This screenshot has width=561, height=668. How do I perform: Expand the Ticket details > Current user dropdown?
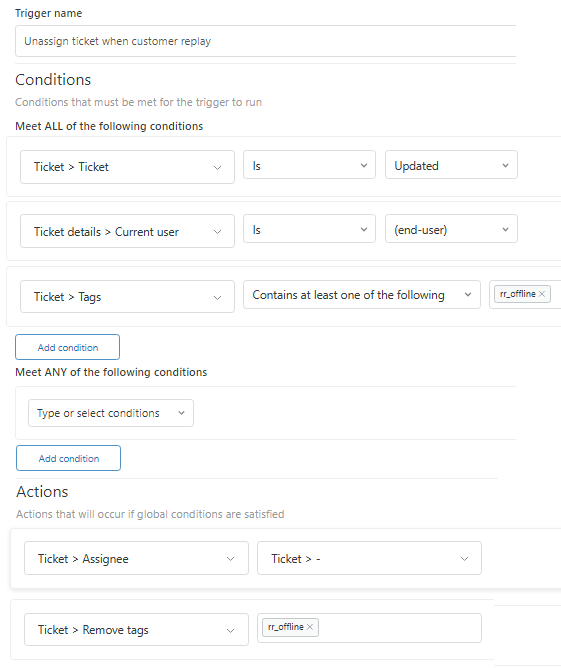(127, 231)
